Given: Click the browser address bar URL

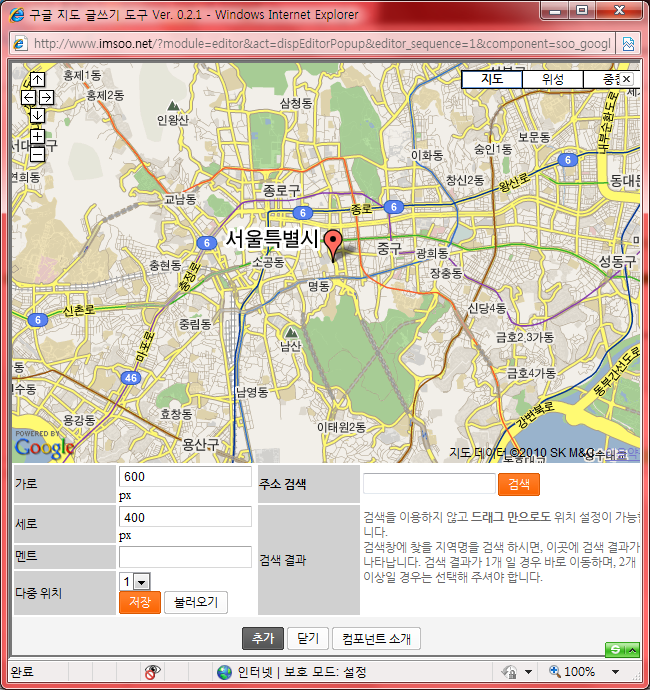Looking at the screenshot, I should [322, 44].
